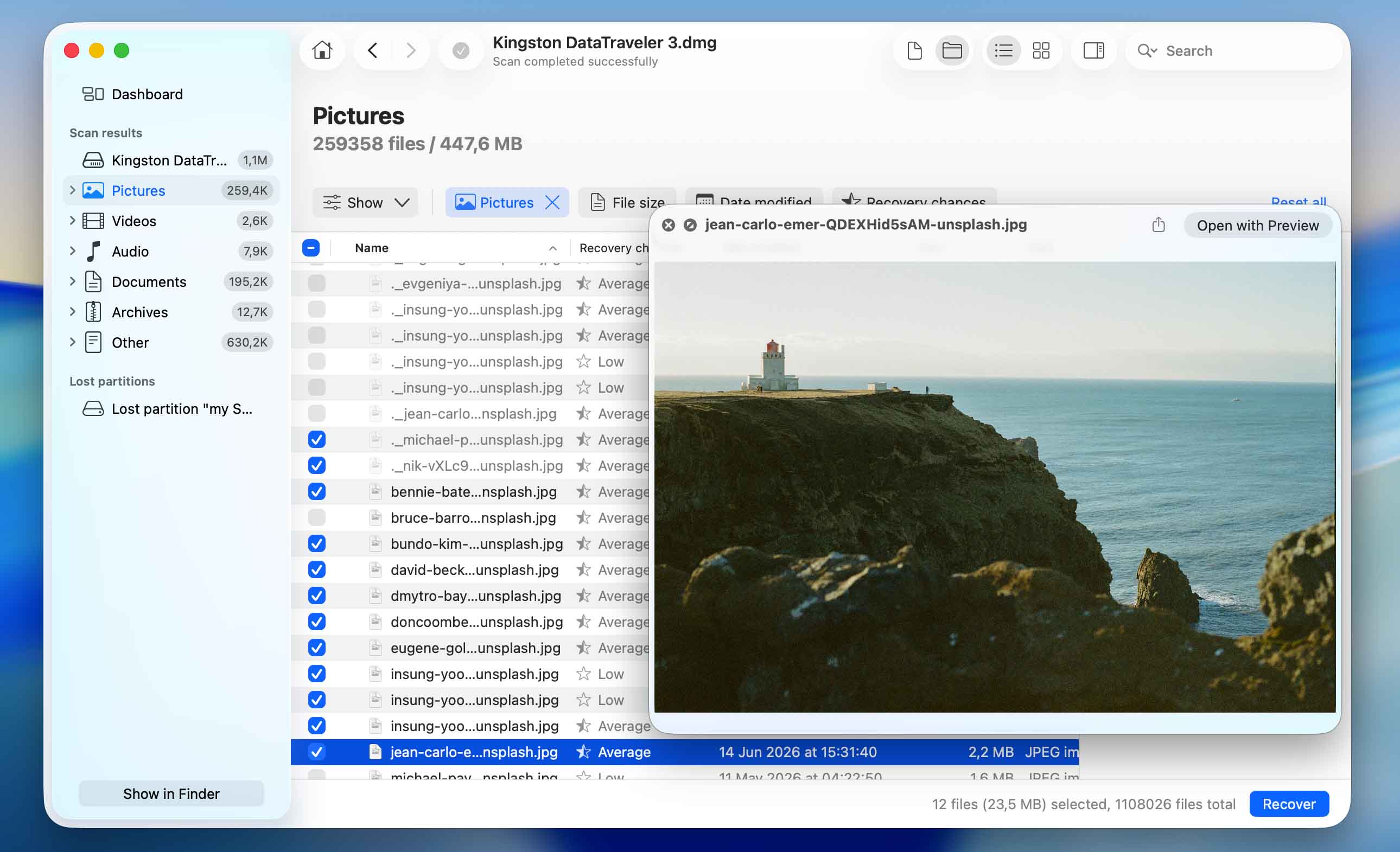Viewport: 1400px width, 852px height.
Task: Click the Other category icon
Action: tap(93, 342)
